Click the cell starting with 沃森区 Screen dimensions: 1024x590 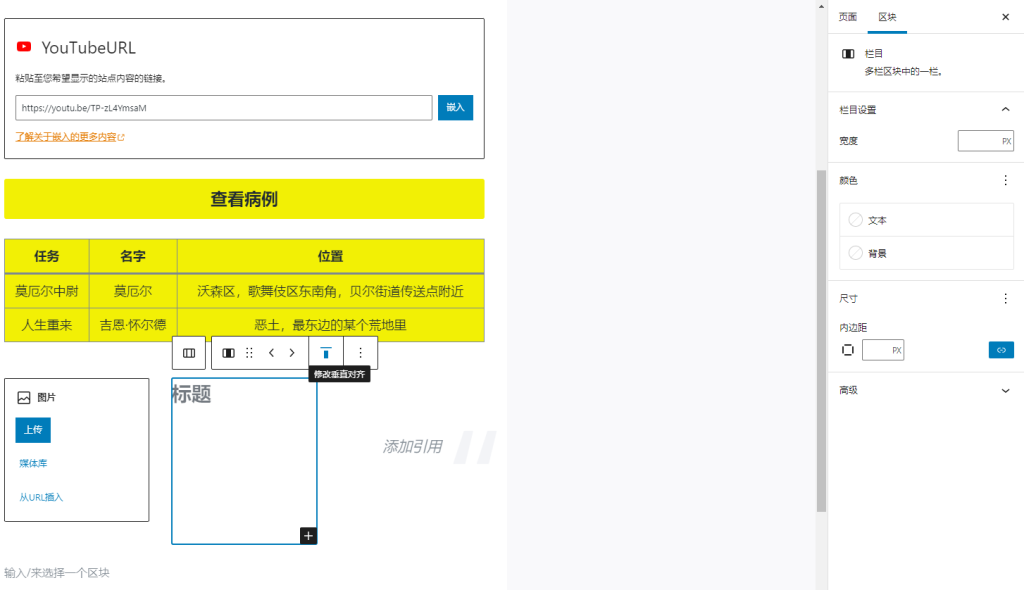(330, 291)
